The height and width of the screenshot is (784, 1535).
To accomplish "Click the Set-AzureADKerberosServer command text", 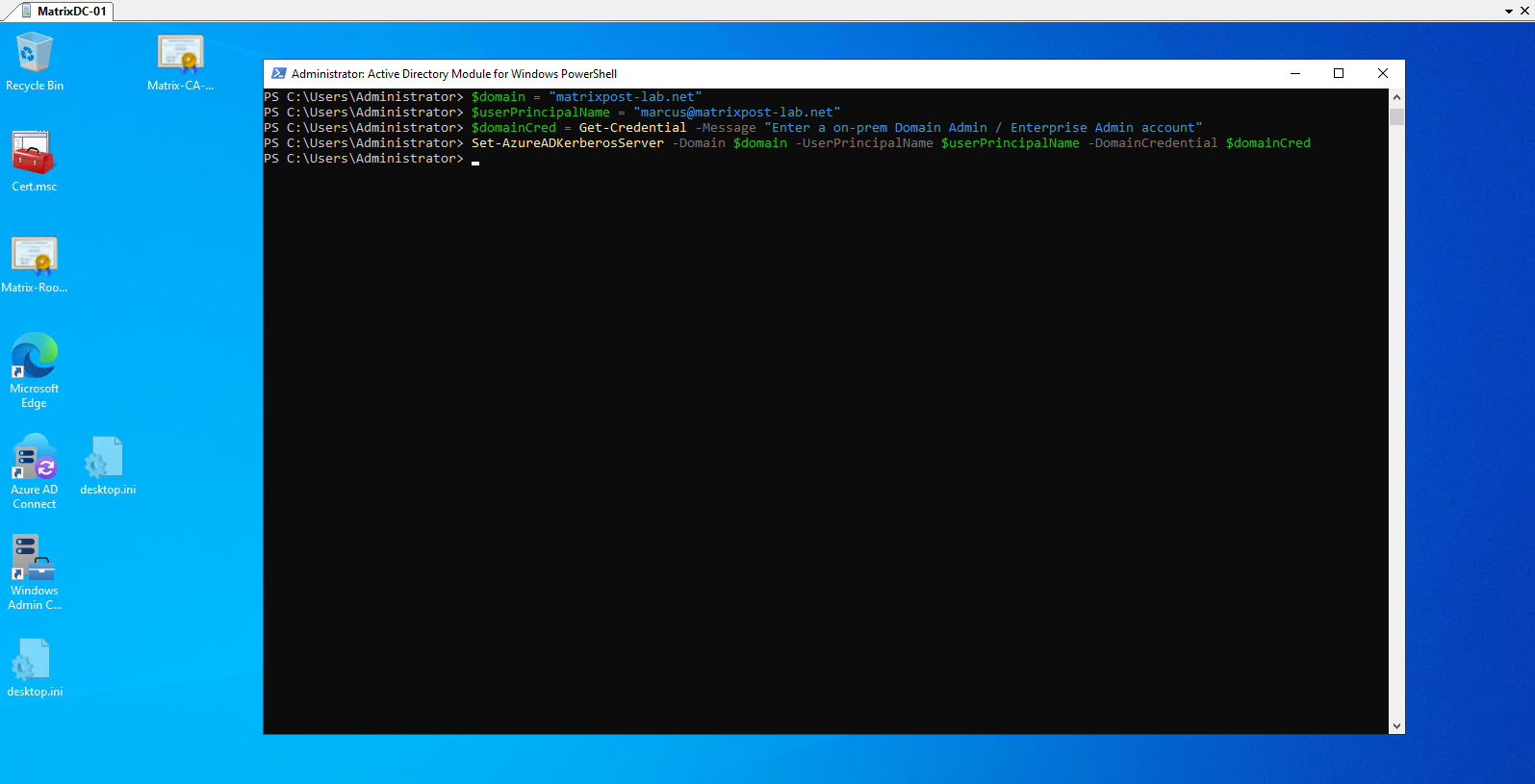I will [x=568, y=143].
